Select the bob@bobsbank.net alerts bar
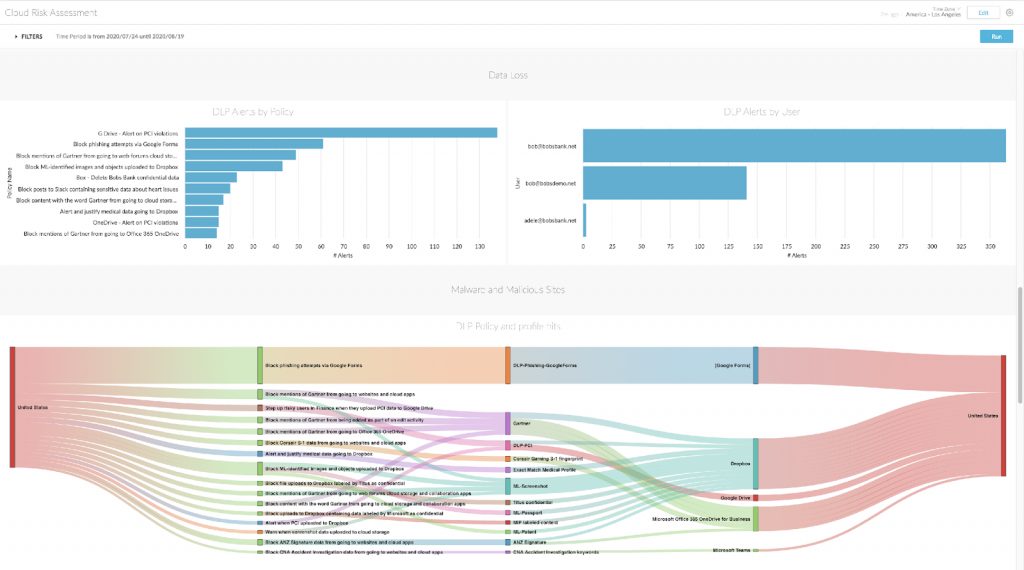This screenshot has height=570, width=1024. pos(794,146)
